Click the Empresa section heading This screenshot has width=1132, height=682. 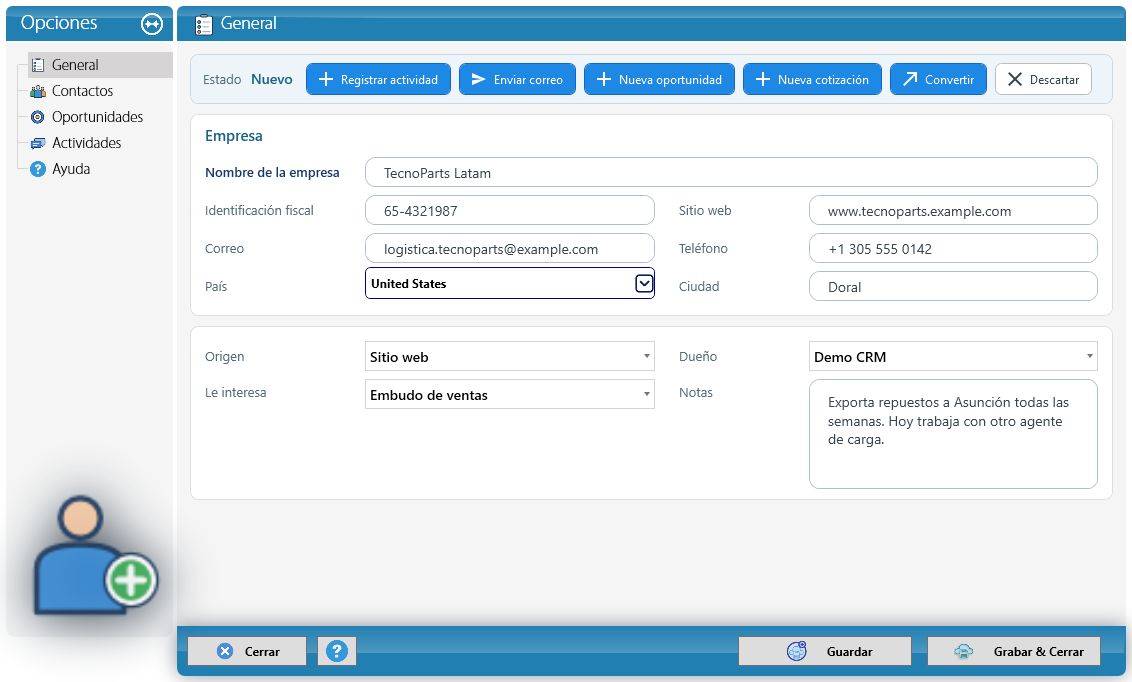click(233, 136)
